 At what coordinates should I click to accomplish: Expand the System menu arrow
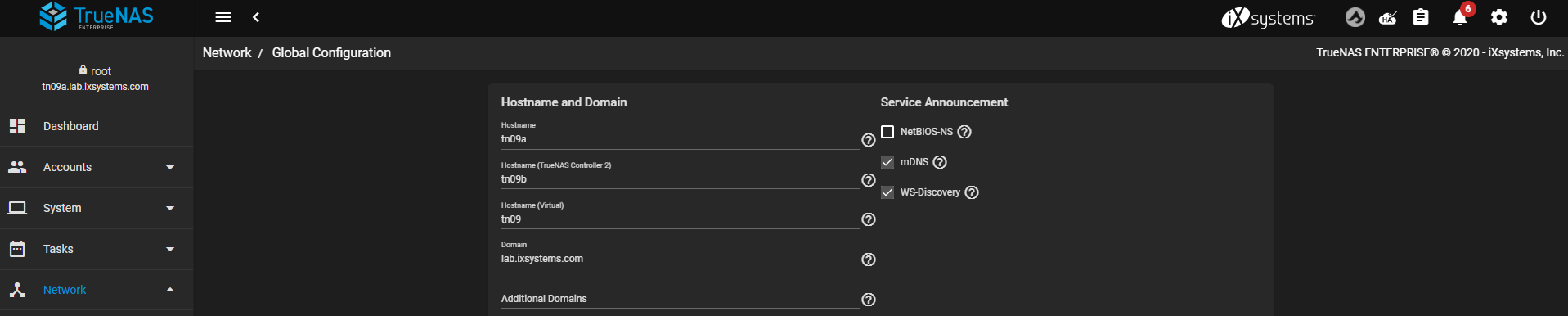(170, 208)
